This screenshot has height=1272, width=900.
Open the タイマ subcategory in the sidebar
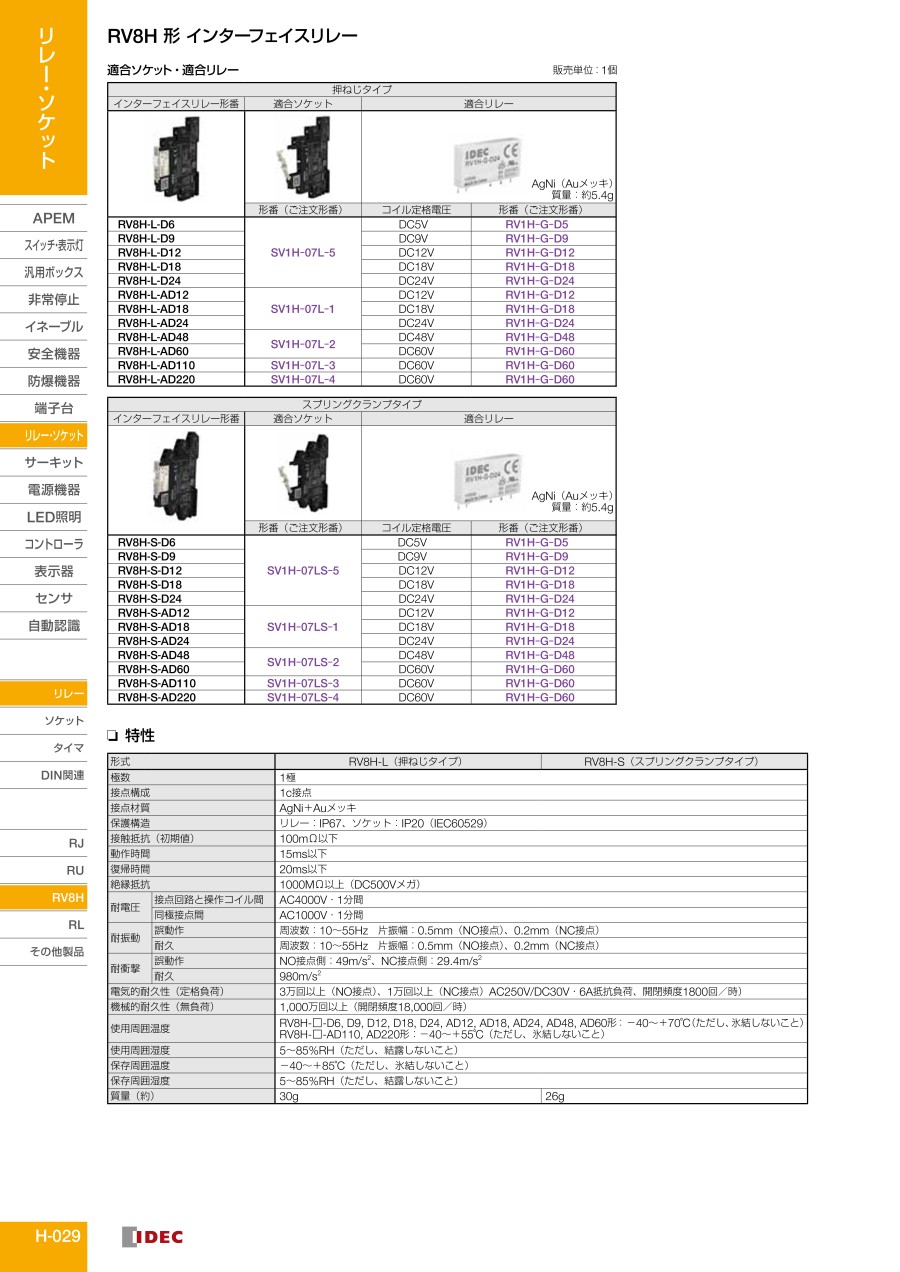click(x=67, y=748)
